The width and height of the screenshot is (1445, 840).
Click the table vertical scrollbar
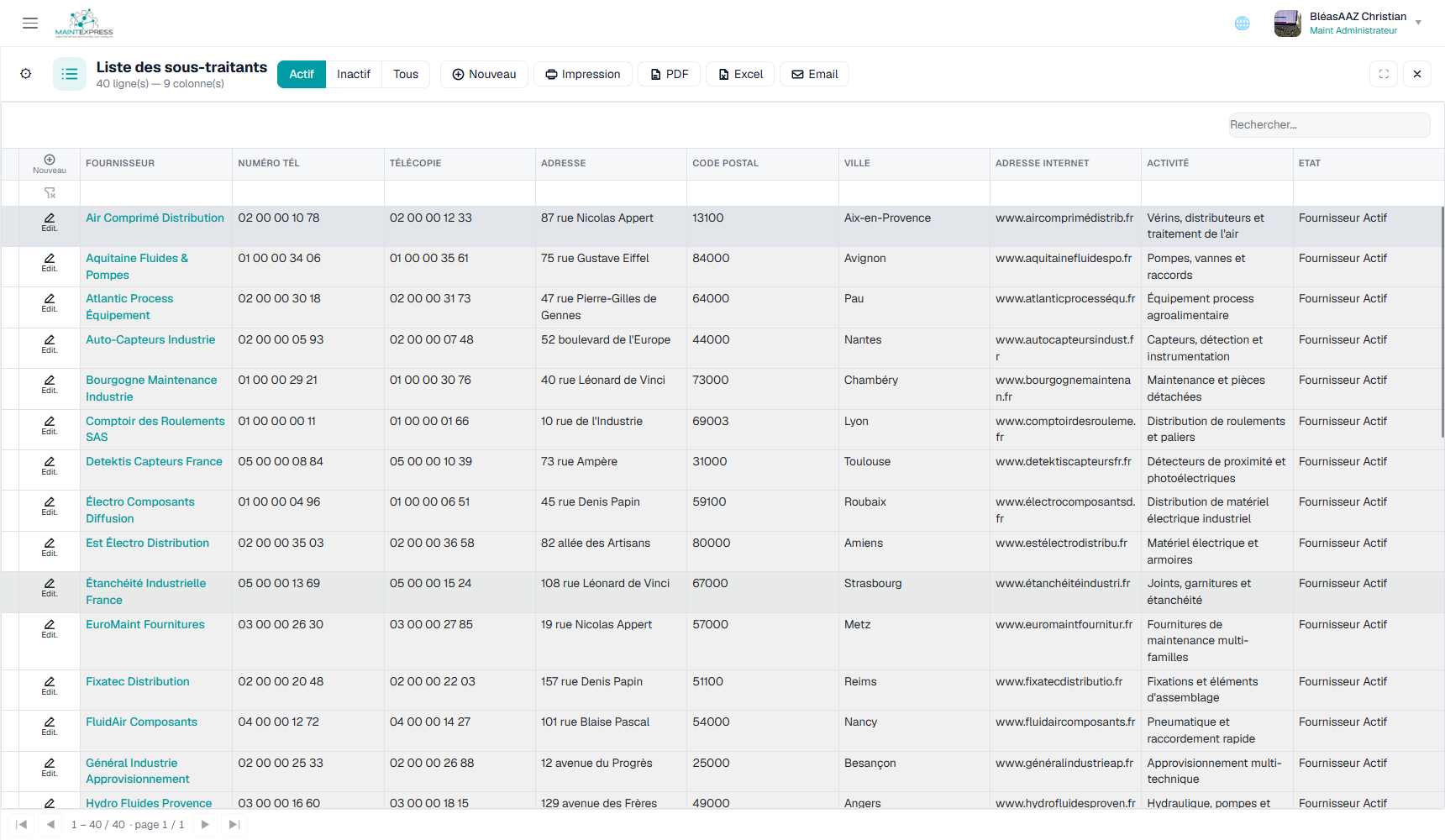[x=1442, y=323]
